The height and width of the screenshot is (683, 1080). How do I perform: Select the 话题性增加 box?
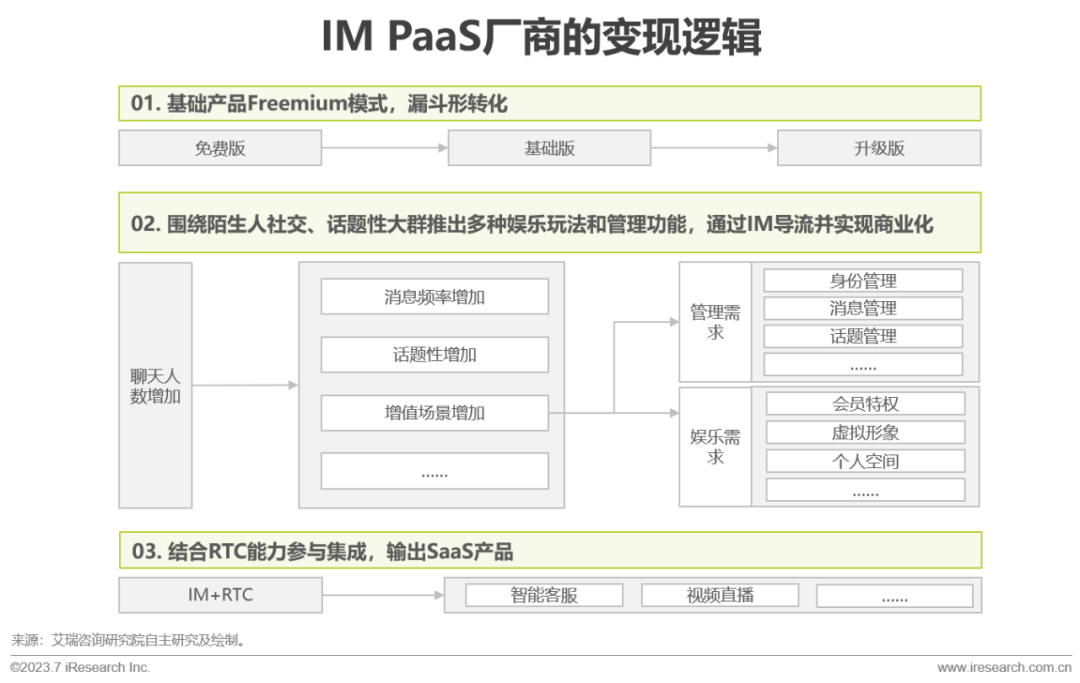(433, 354)
